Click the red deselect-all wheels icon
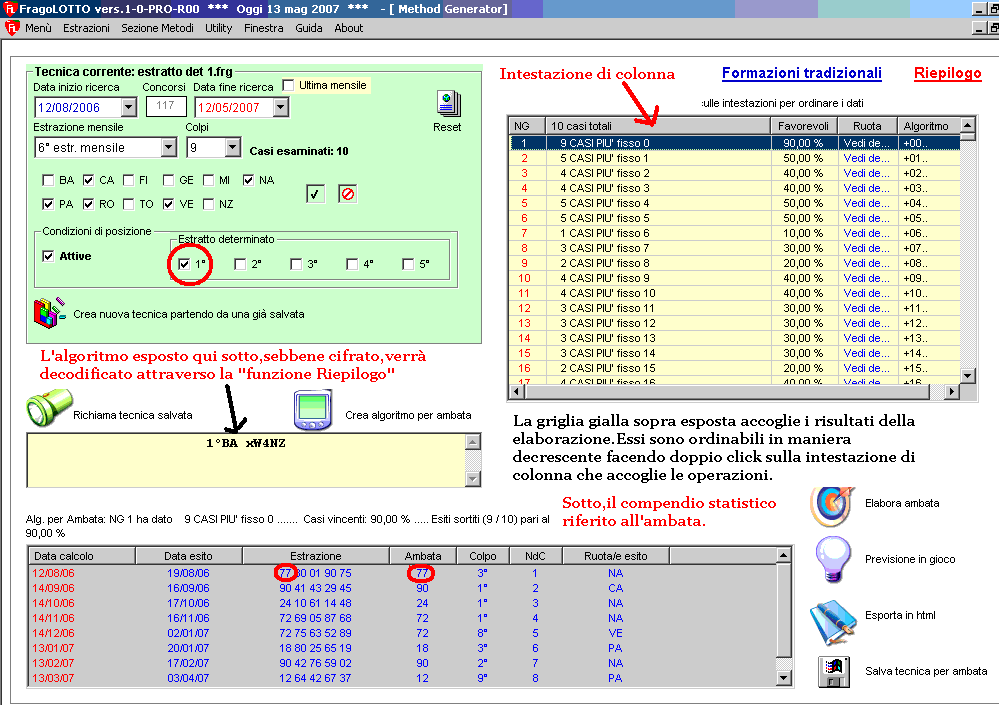This screenshot has height=705, width=999. [347, 194]
